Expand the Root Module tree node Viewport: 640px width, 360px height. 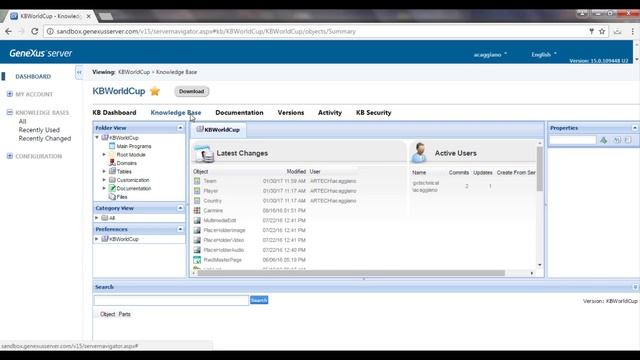coord(104,155)
